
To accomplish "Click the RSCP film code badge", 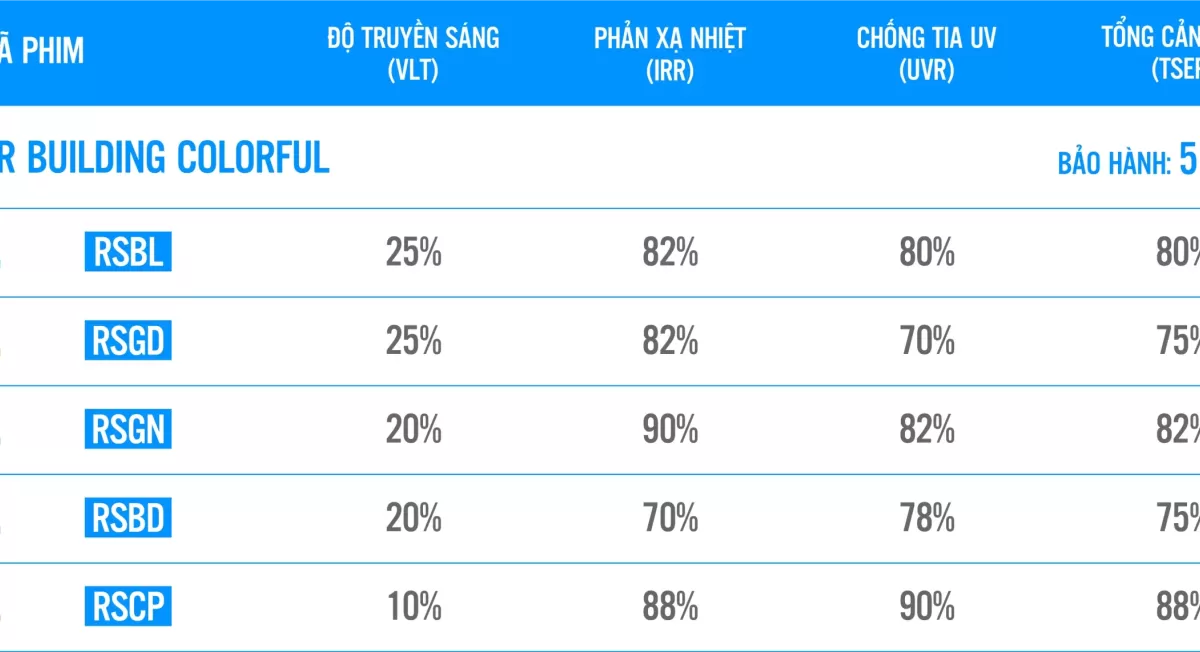I will pyautogui.click(x=128, y=606).
